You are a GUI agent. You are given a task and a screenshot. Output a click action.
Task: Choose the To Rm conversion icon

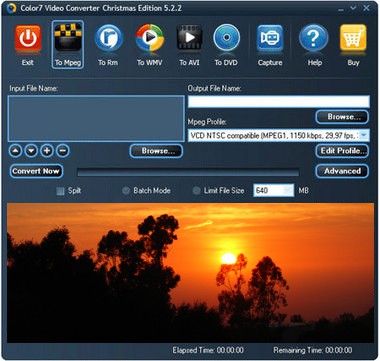[108, 38]
